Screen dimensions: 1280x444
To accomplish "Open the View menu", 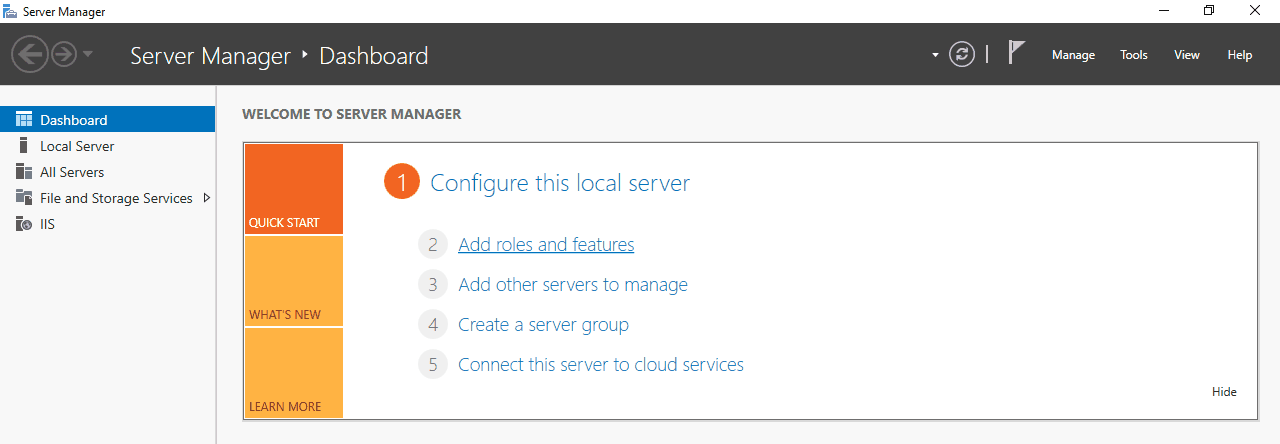I will (1187, 55).
